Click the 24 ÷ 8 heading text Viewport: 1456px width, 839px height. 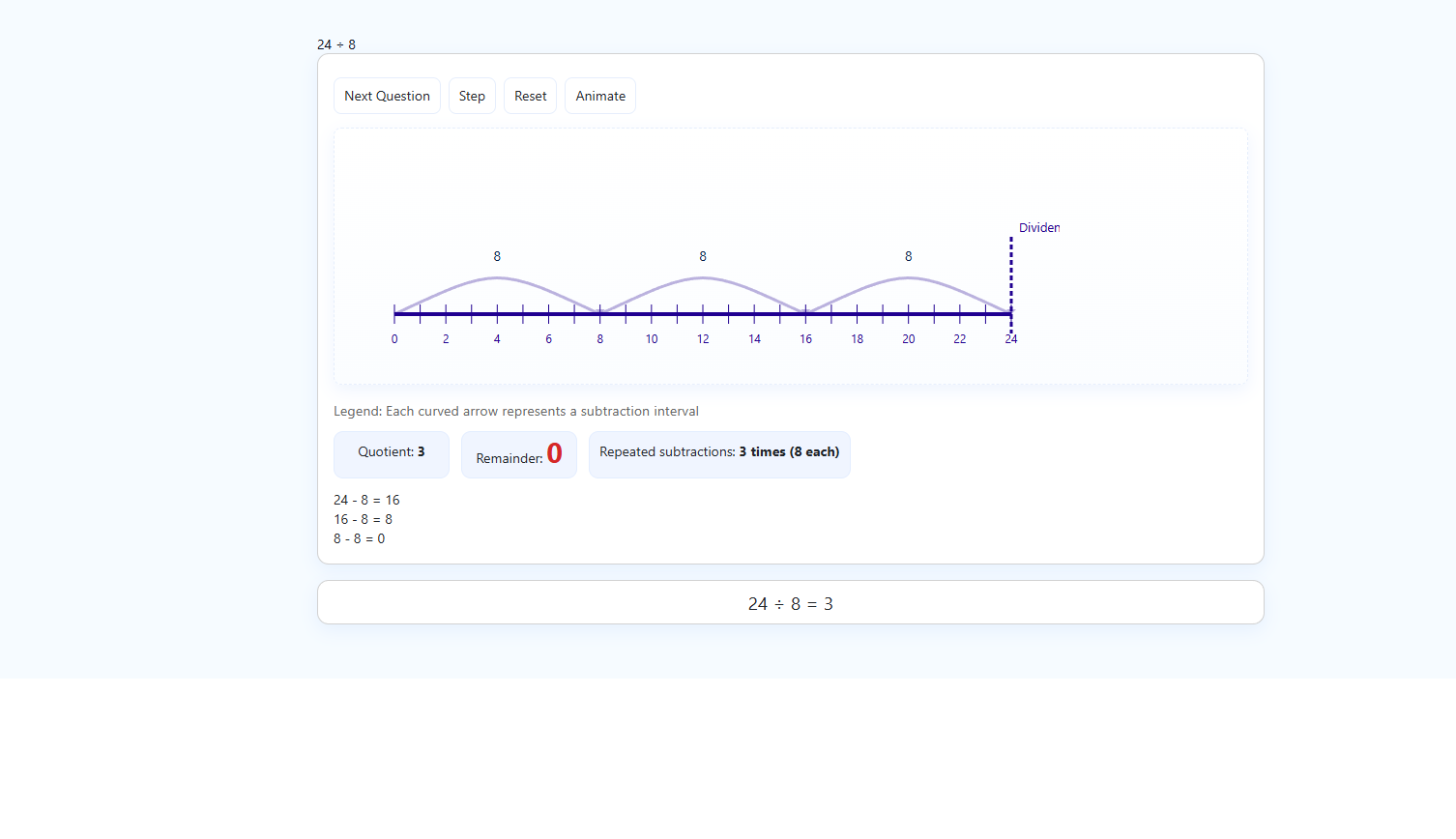(x=336, y=44)
